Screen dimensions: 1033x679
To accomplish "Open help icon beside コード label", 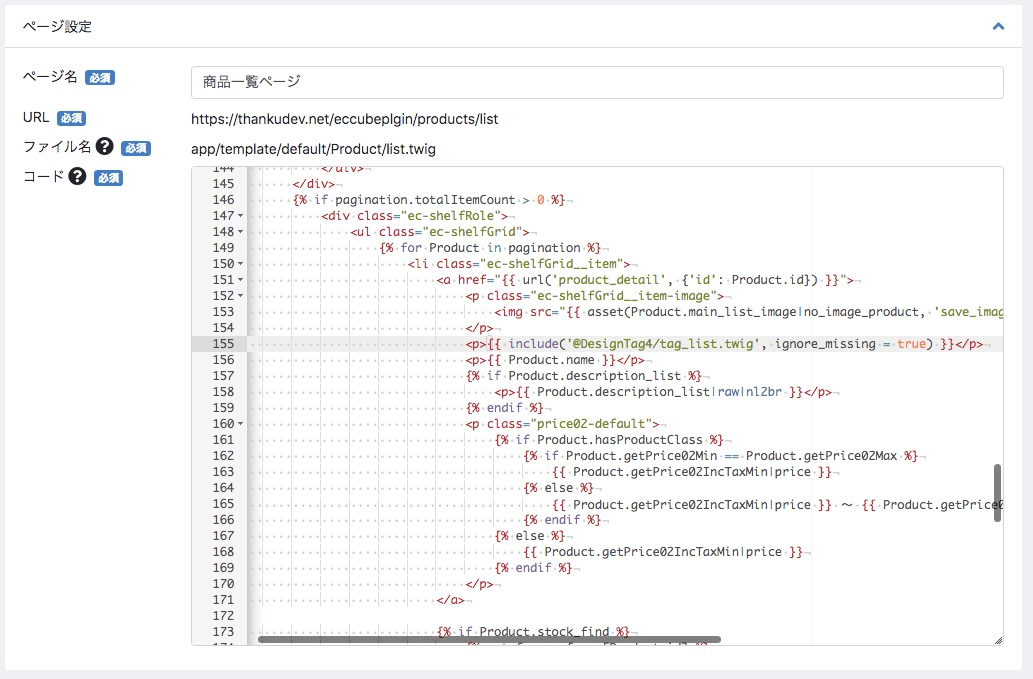I will (x=77, y=177).
